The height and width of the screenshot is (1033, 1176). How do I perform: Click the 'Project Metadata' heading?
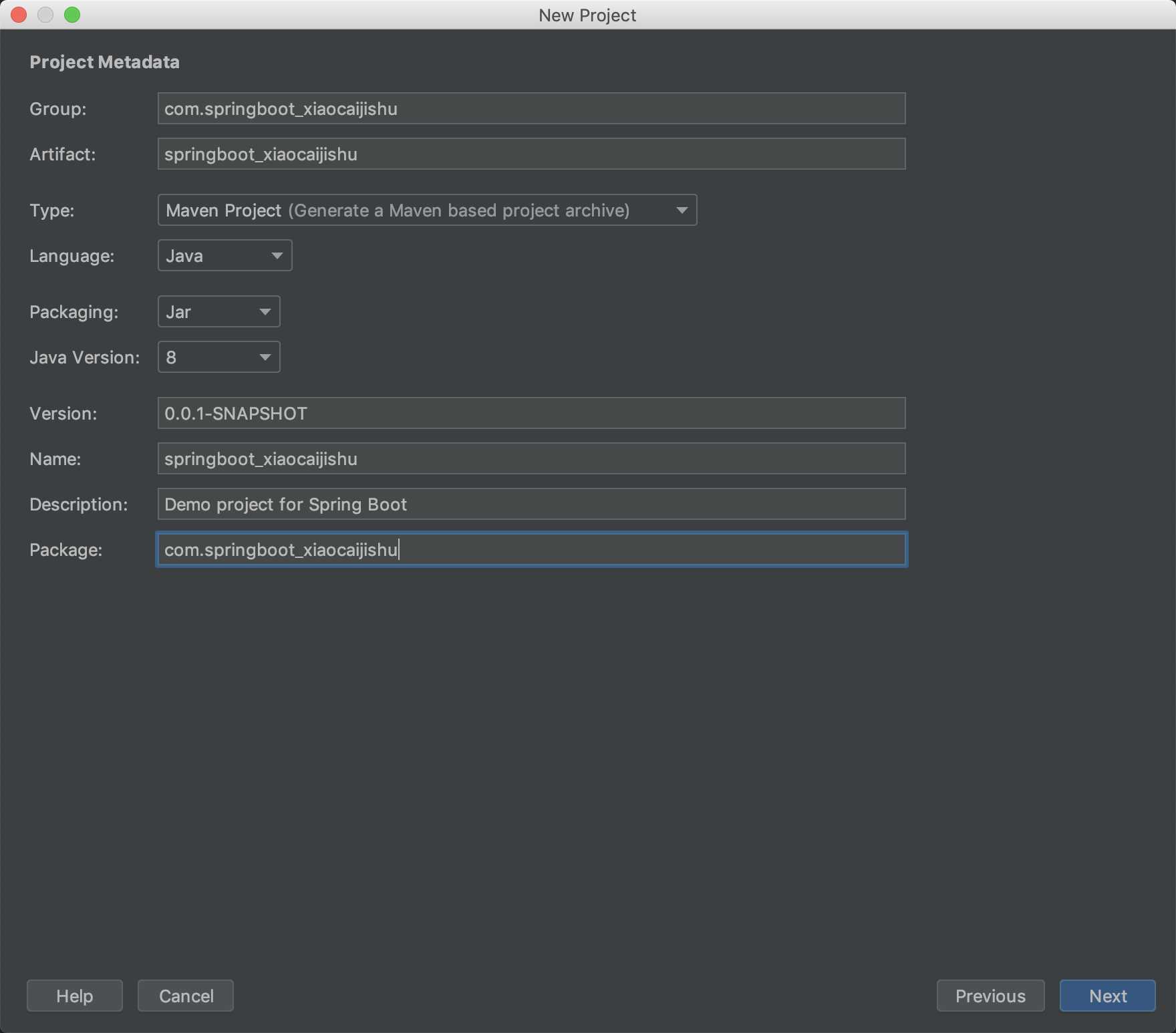click(x=105, y=62)
